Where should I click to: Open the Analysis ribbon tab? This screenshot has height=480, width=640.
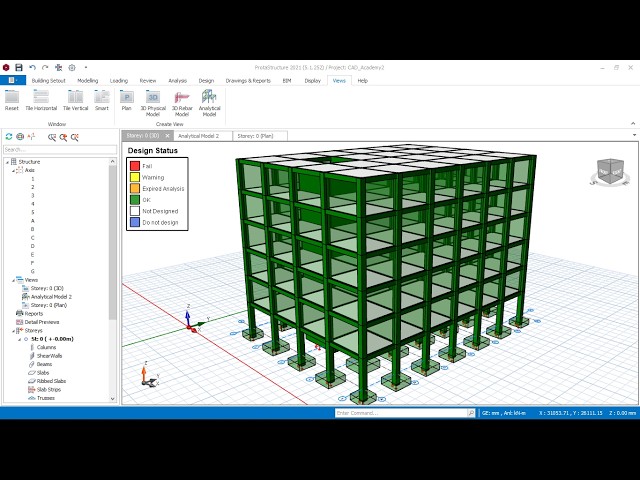pos(178,81)
